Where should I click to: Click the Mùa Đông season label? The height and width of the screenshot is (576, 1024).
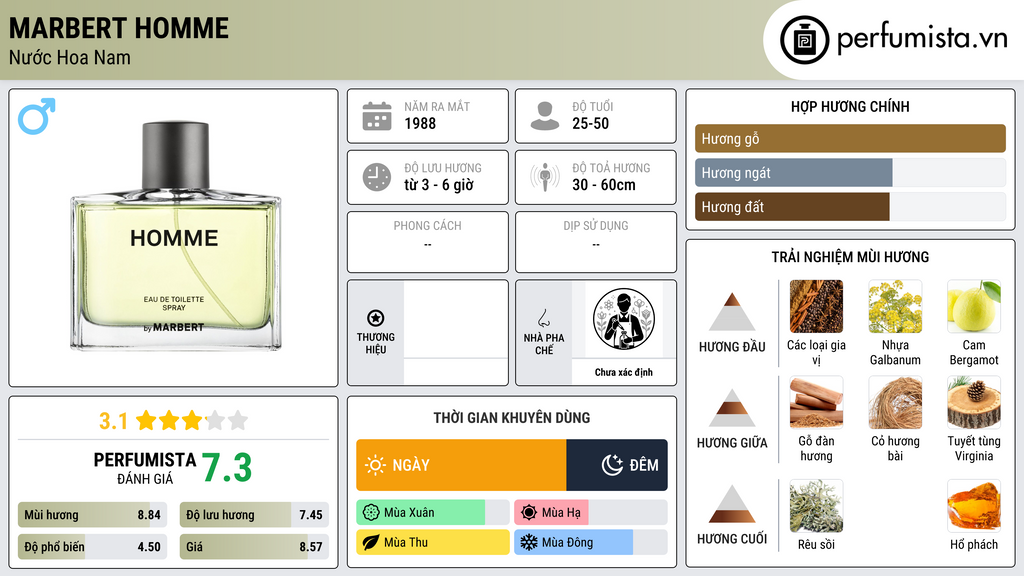568,542
